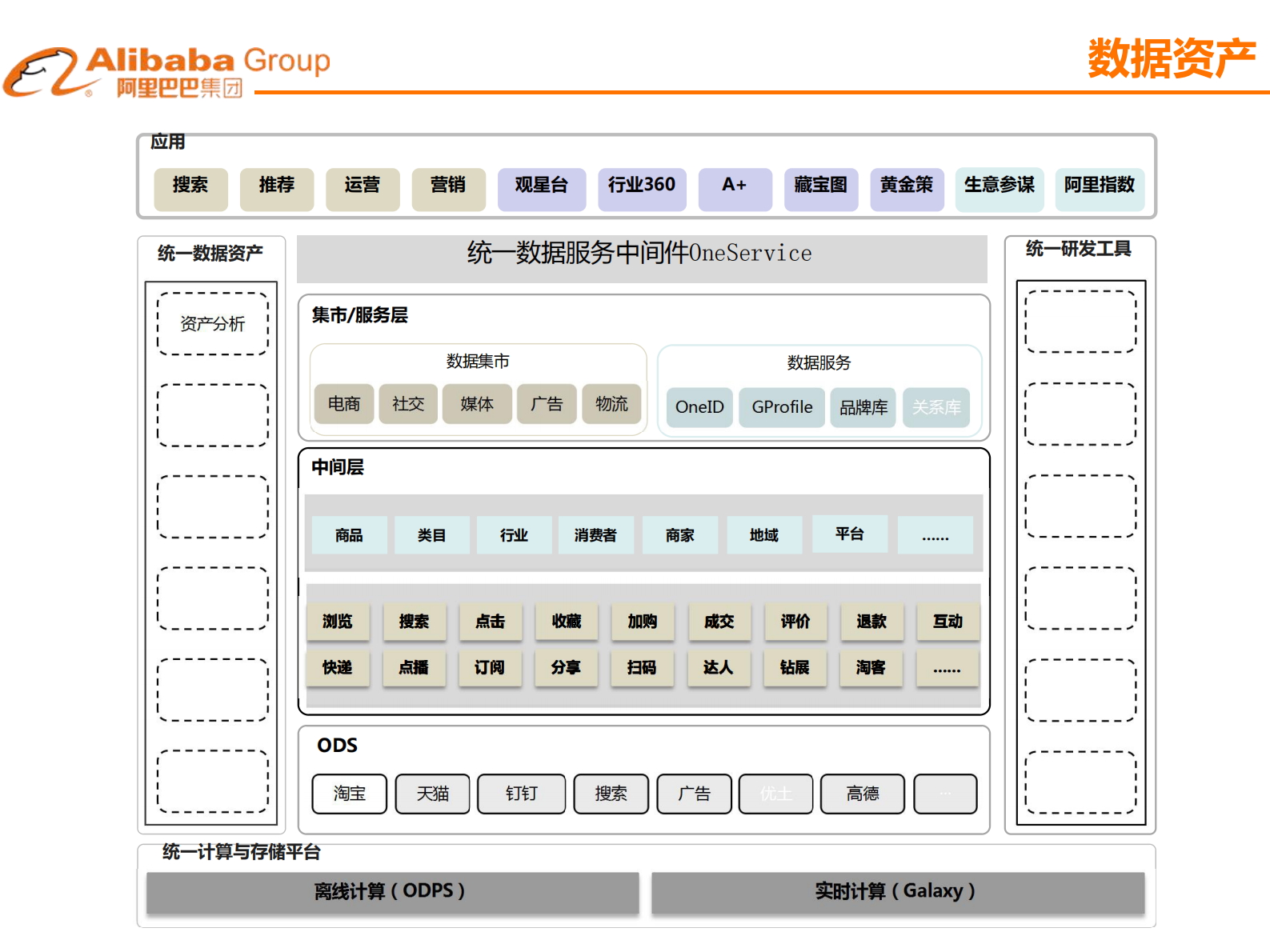This screenshot has height=952, width=1270.
Task: Click the 实时计算 (Galaxy) bar
Action: click(x=898, y=892)
